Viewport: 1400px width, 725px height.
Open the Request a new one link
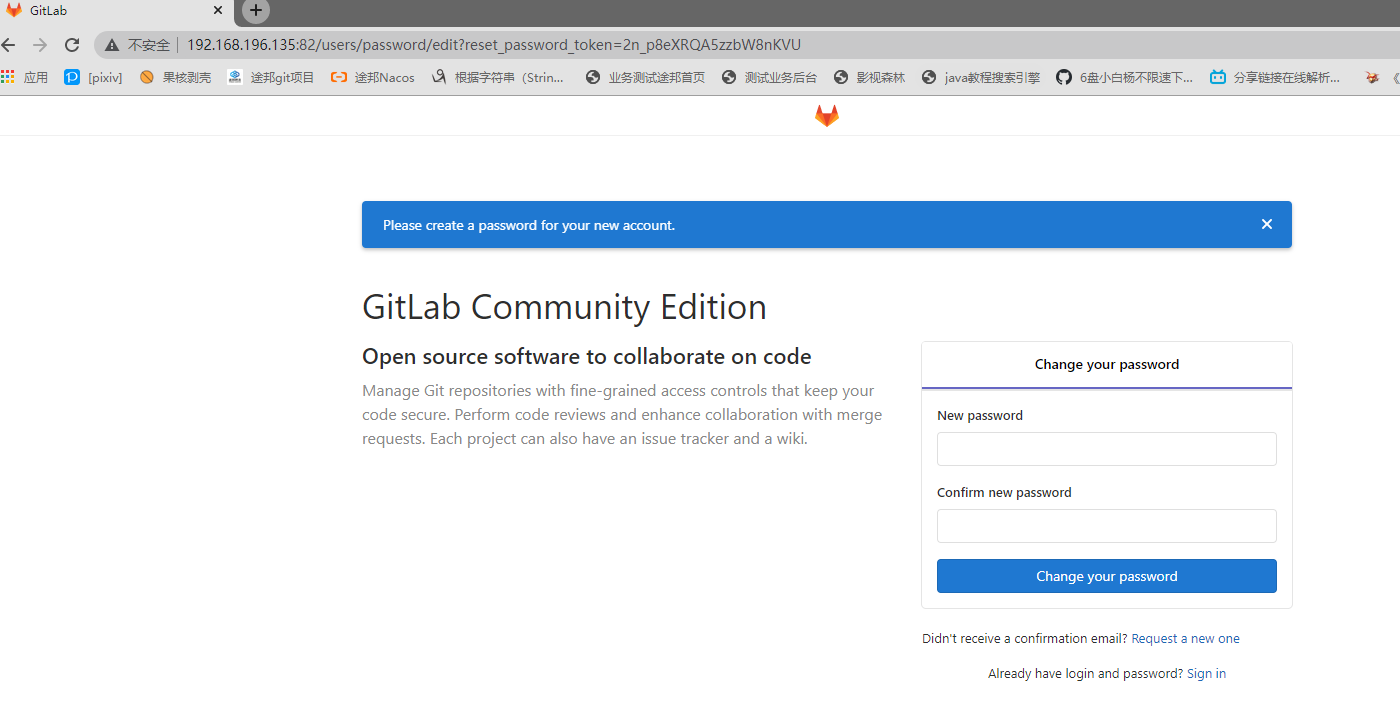1185,639
